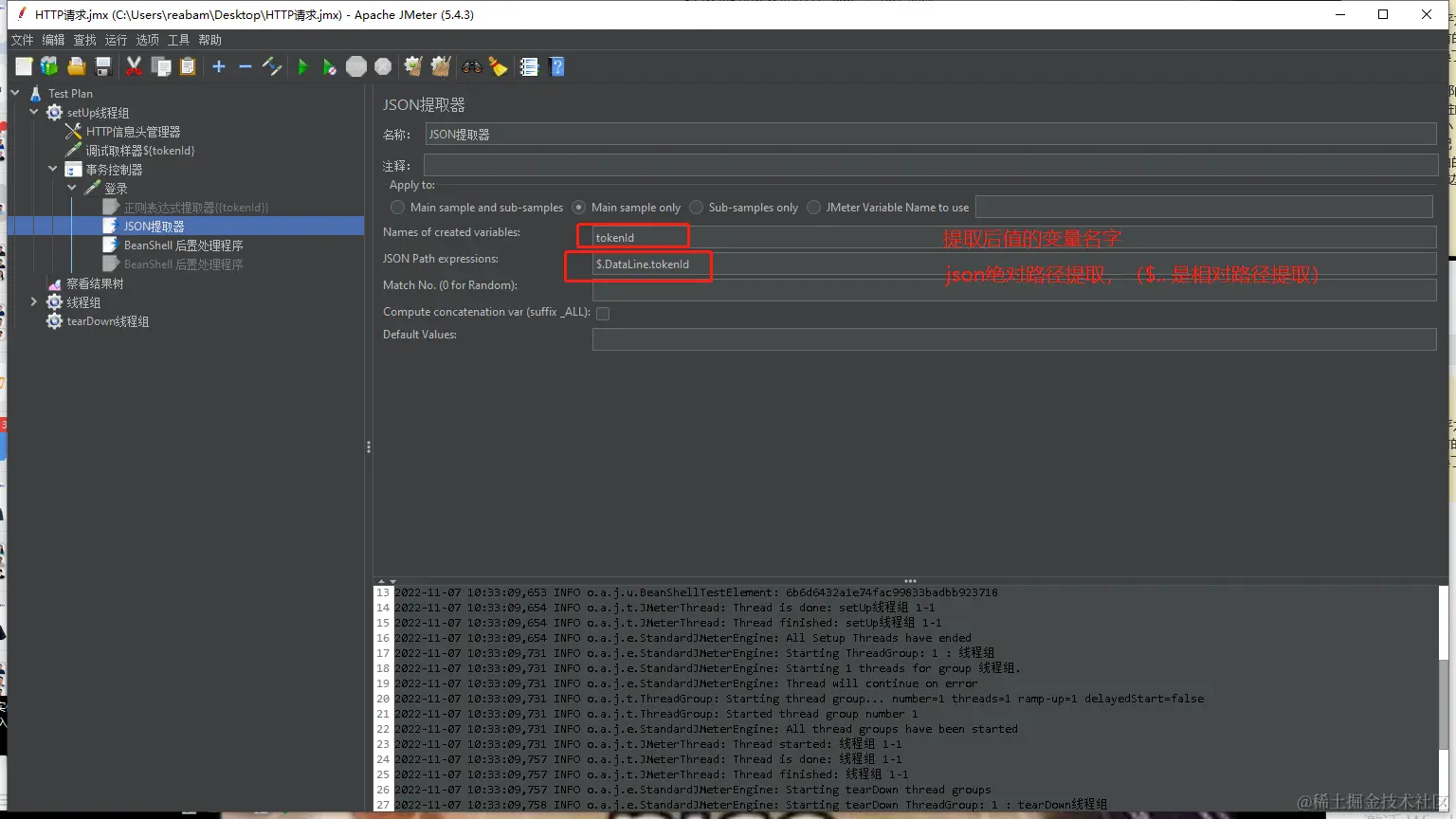
Task: Focus the JSON Path expressions field
Action: point(1014,264)
